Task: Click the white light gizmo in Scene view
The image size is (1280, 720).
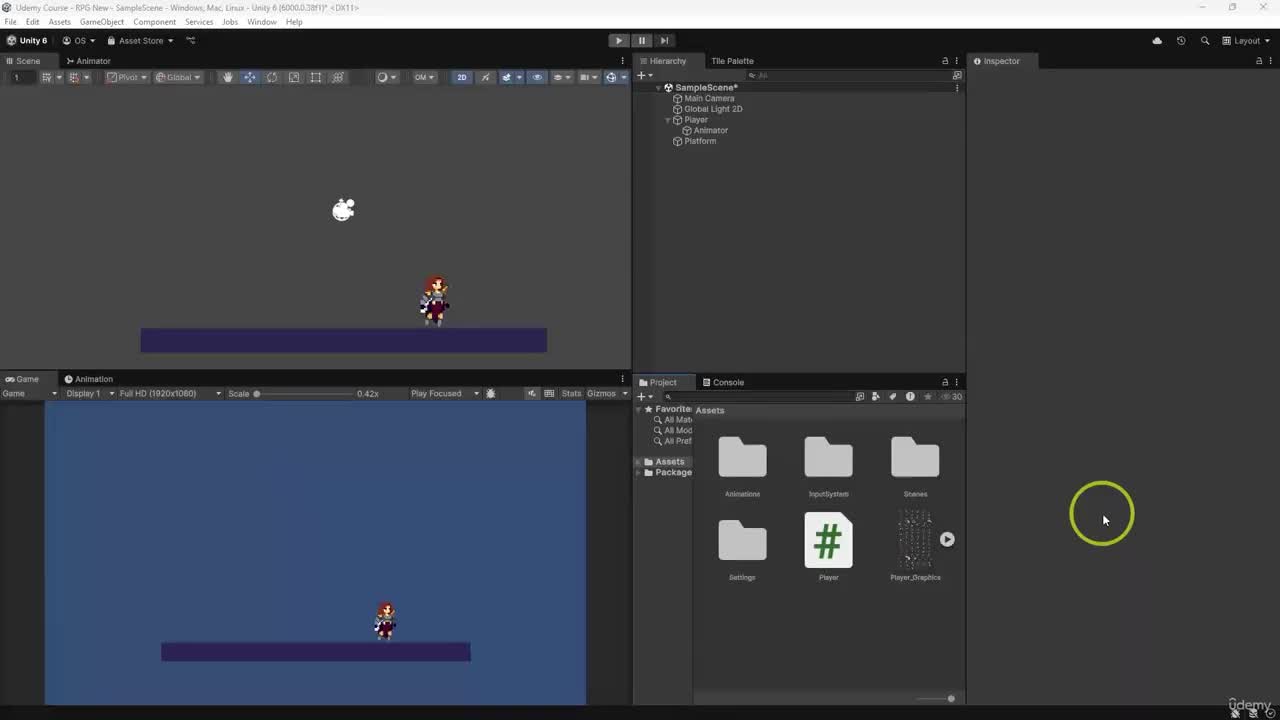Action: 343,209
